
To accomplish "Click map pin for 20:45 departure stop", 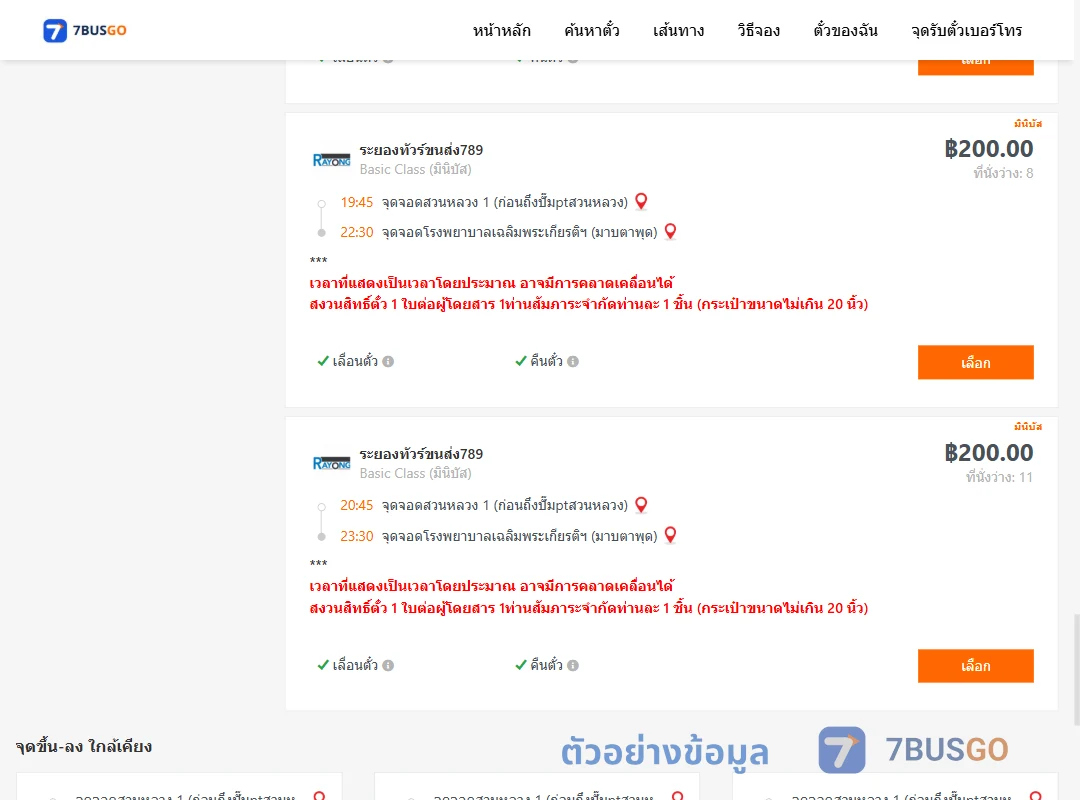I will 641,505.
